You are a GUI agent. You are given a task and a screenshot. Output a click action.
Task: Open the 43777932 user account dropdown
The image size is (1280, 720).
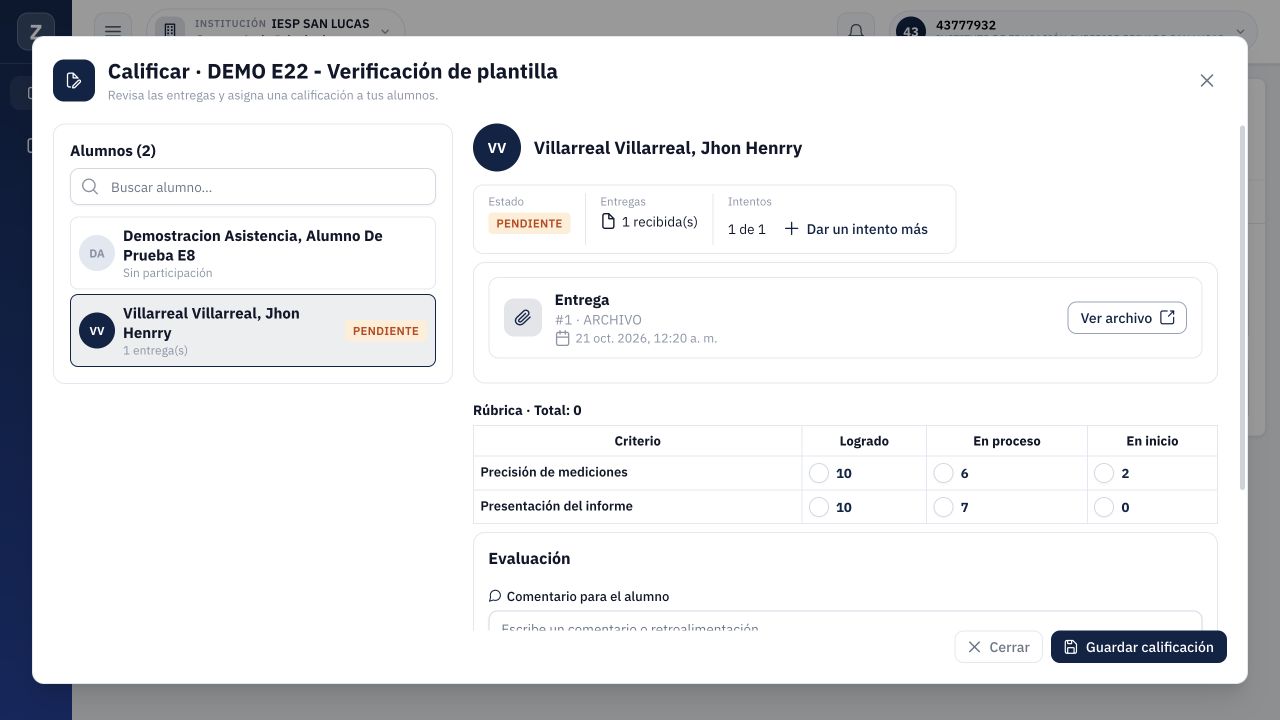(x=1073, y=30)
